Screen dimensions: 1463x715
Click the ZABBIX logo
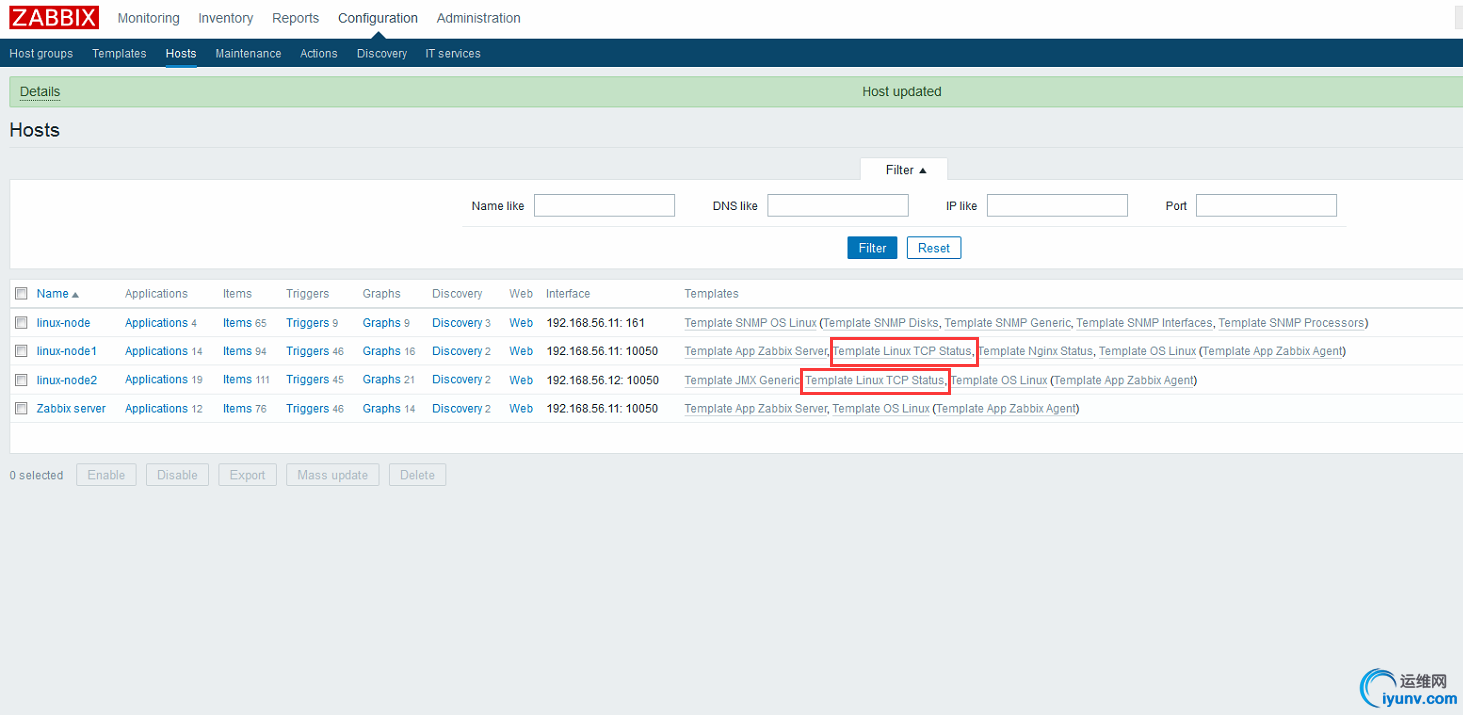coord(54,18)
